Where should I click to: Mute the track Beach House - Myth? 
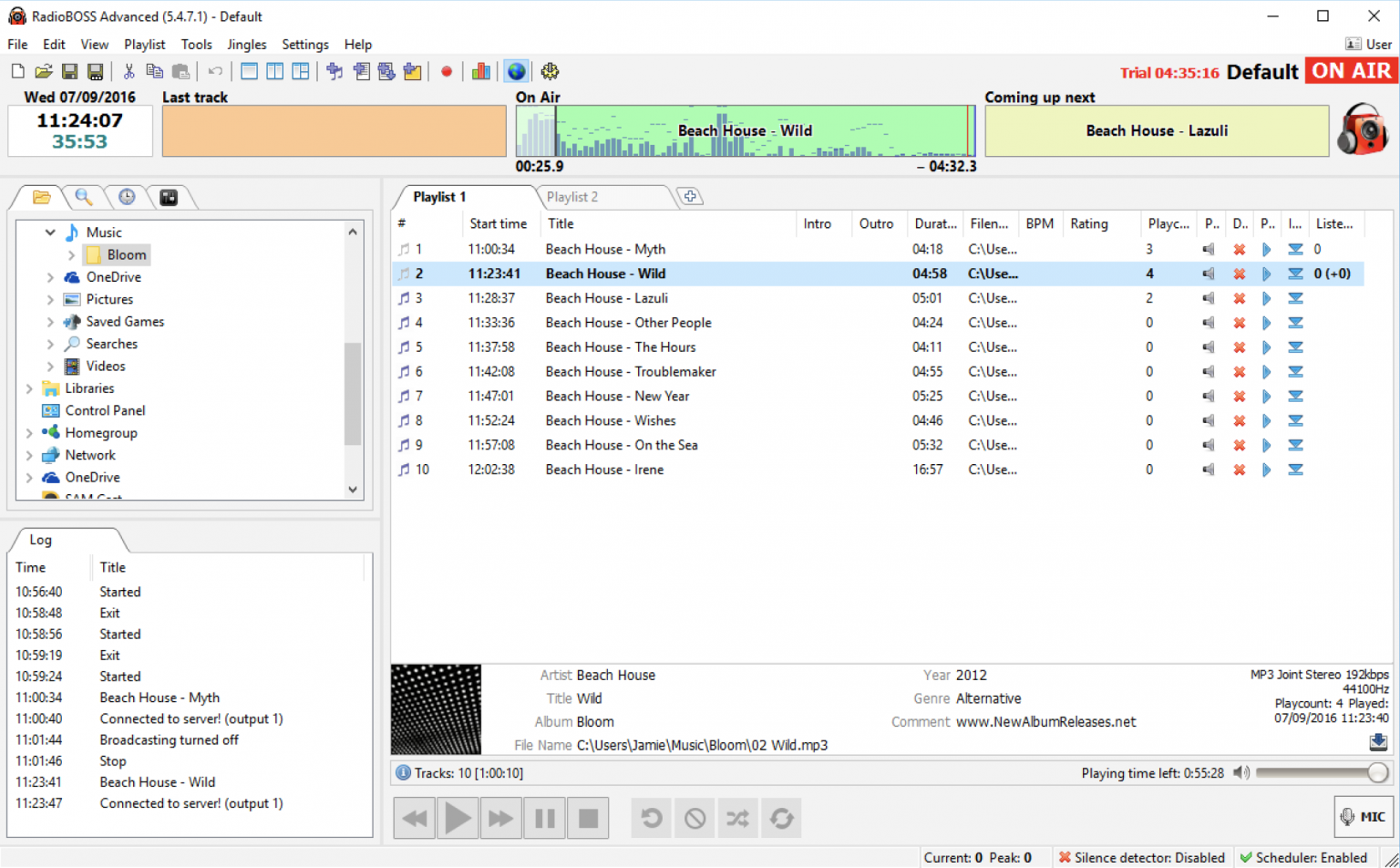1209,248
